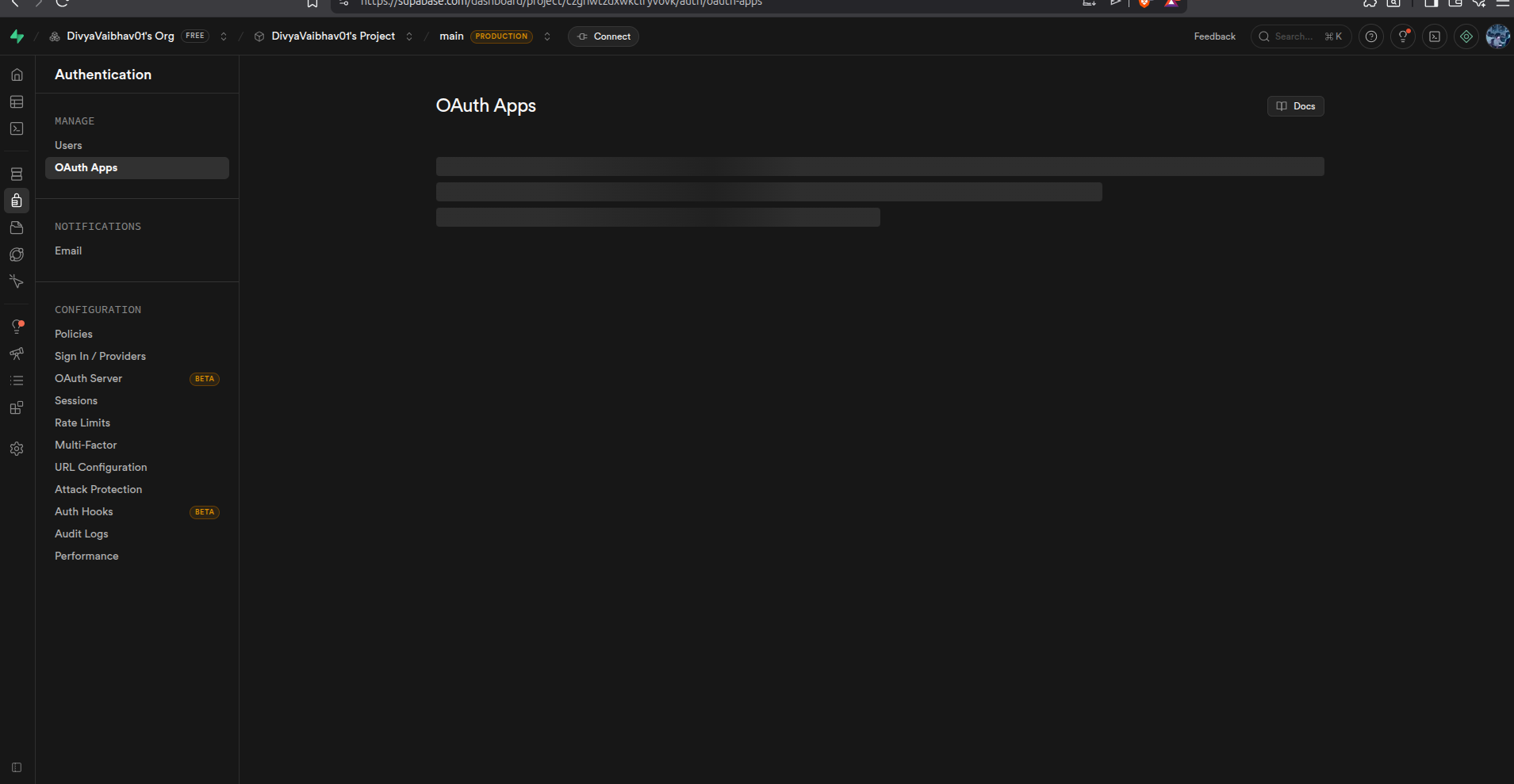This screenshot has height=784, width=1514.
Task: Click the Storage icon in sidebar
Action: [17, 228]
